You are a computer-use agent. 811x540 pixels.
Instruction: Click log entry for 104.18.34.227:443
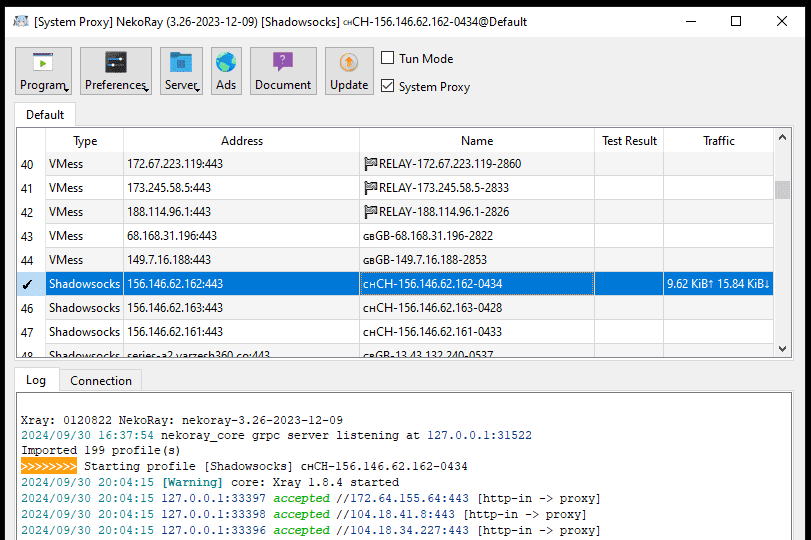(x=311, y=530)
